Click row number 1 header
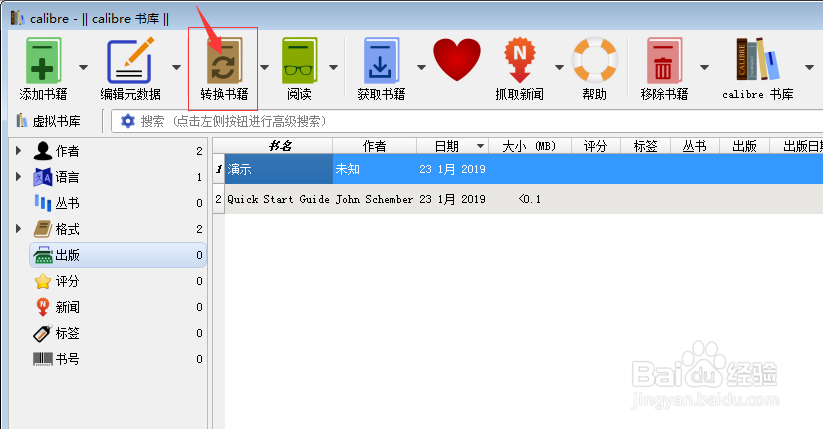Viewport: 823px width, 429px height. pyautogui.click(x=218, y=169)
